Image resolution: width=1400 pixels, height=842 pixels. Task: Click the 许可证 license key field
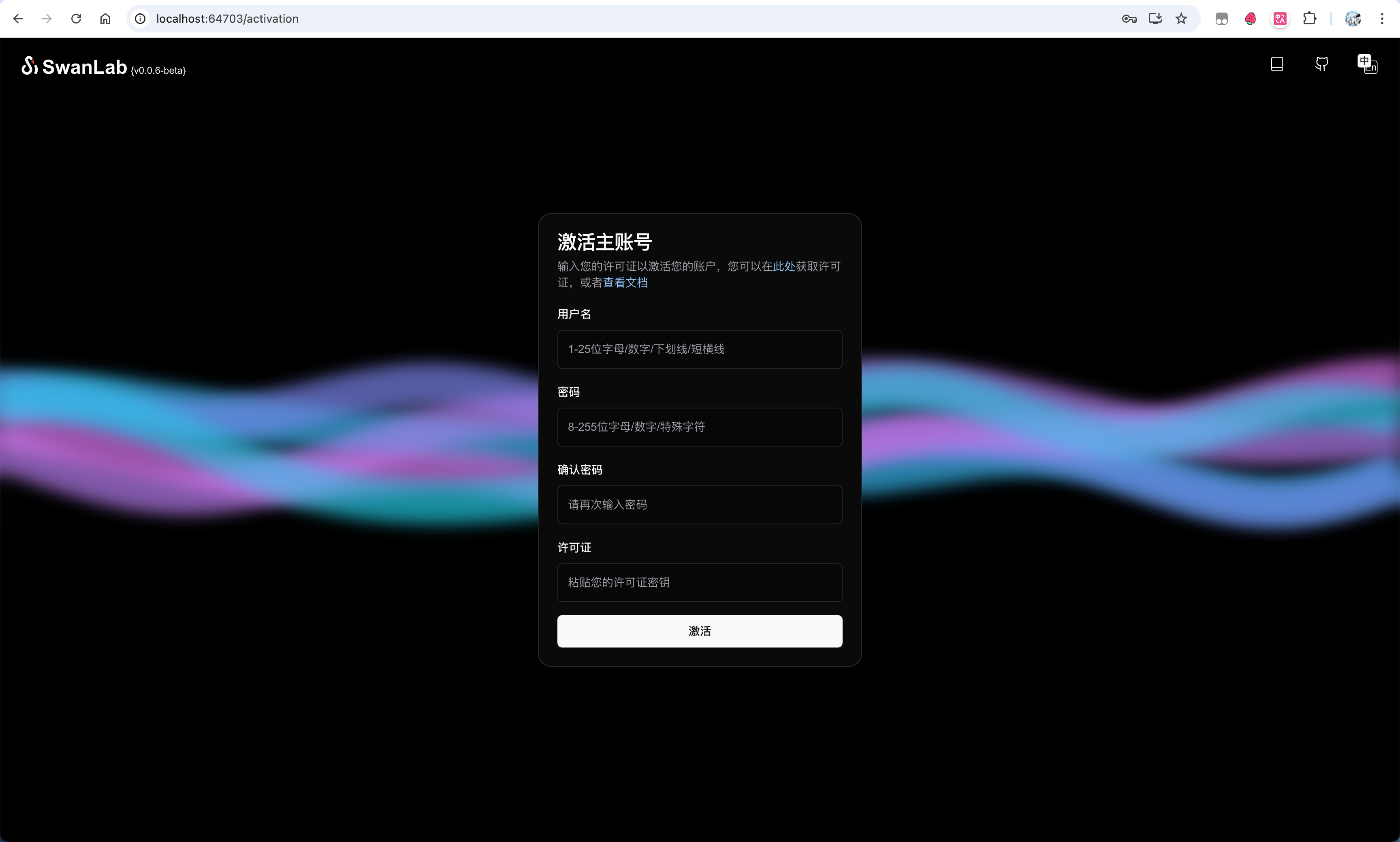pos(700,582)
